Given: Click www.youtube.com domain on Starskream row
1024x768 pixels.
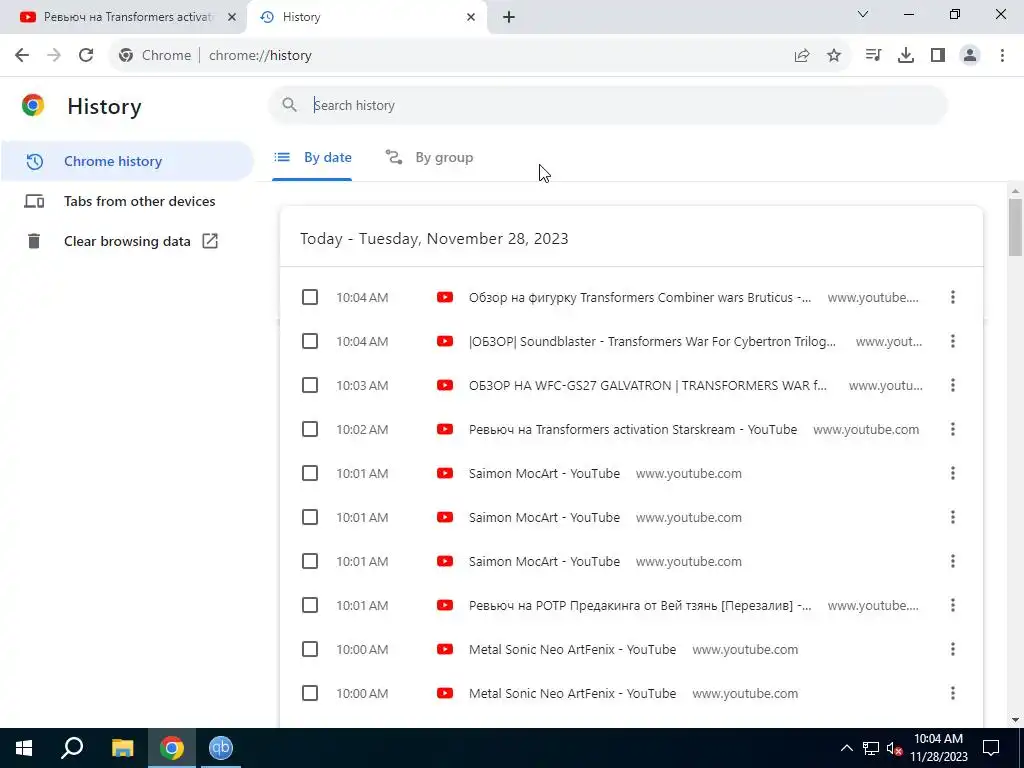Looking at the screenshot, I should (866, 429).
